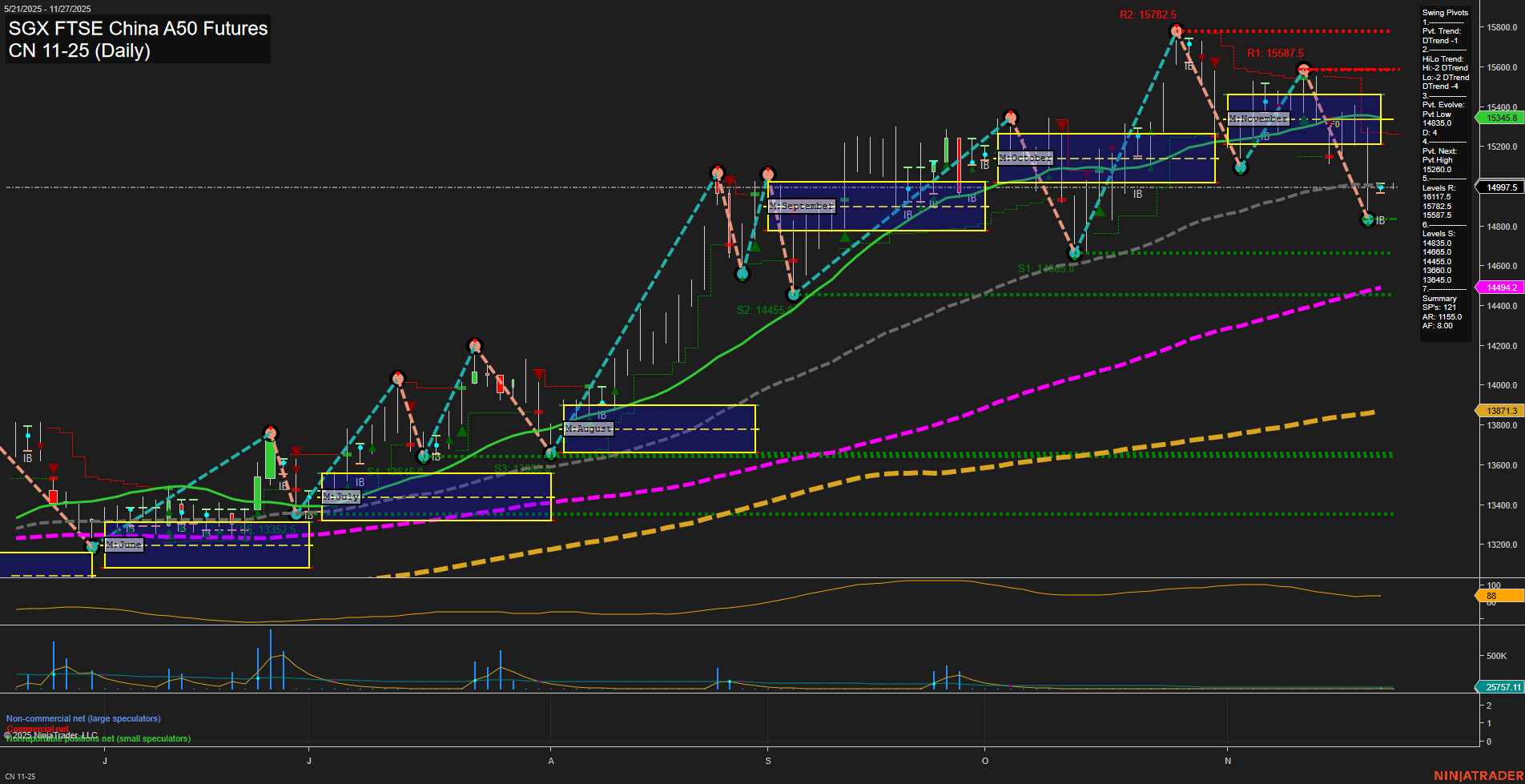This screenshot has width=1525, height=784.
Task: Select the M:August monthly range label
Action: point(589,429)
